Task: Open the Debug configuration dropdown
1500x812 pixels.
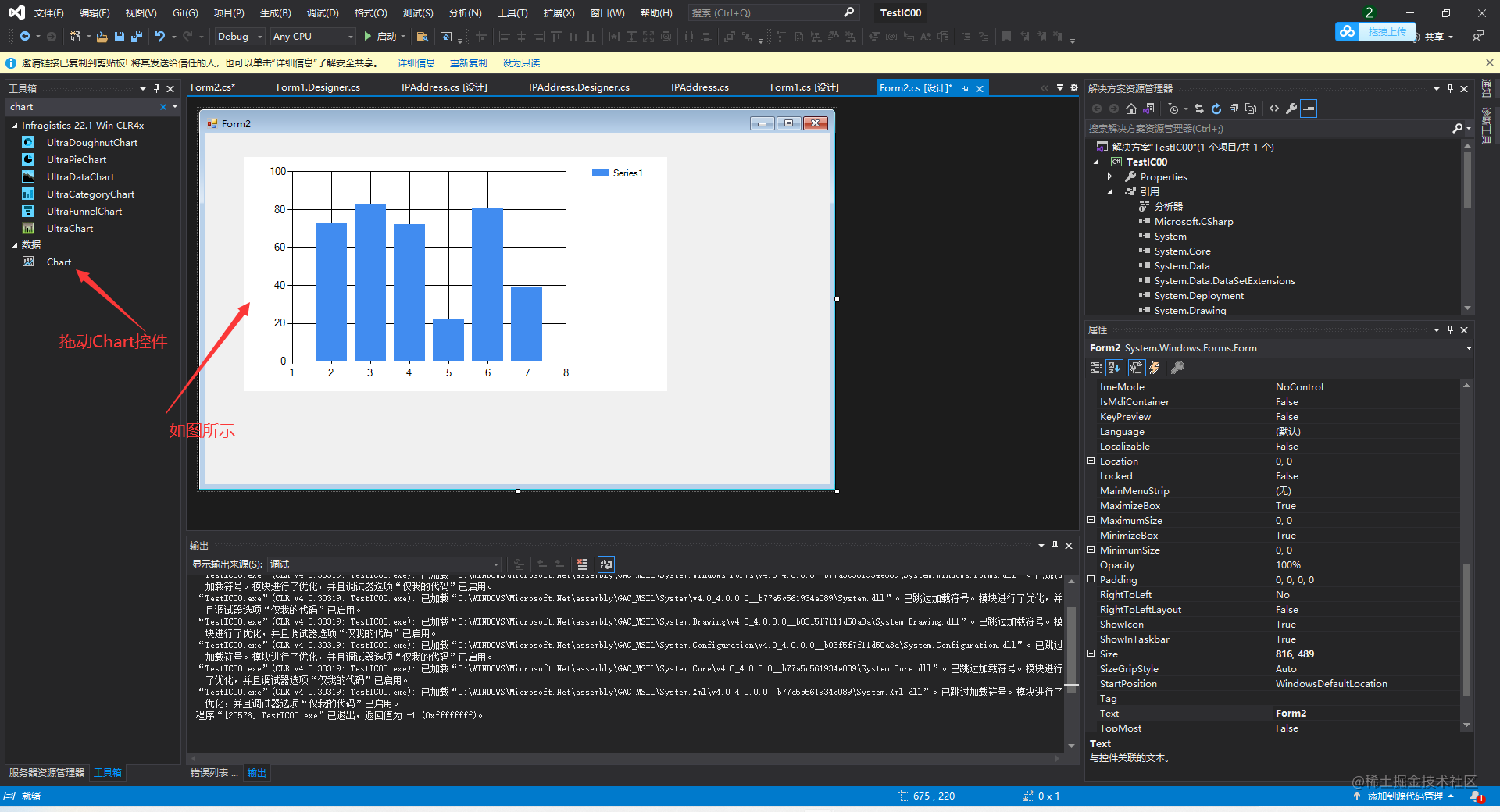Action: (240, 37)
